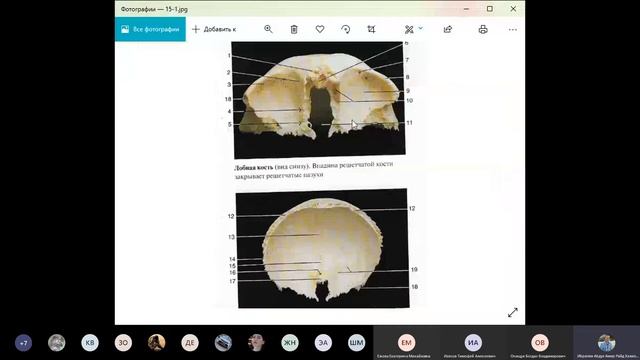Toggle fullscreen with the diagonal arrows icon
Viewport: 640px width, 360px height.
pyautogui.click(x=513, y=313)
